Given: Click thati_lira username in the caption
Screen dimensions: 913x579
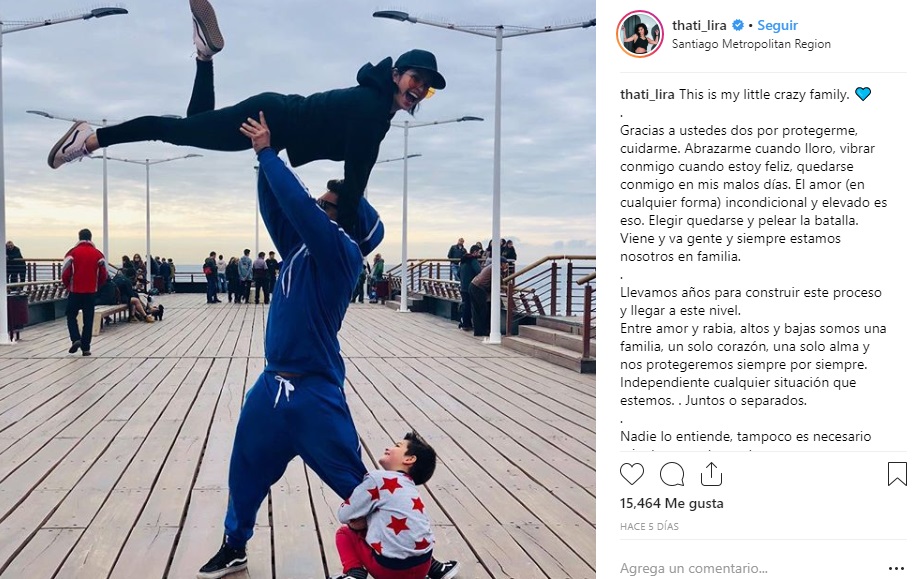Looking at the screenshot, I should [x=647, y=94].
